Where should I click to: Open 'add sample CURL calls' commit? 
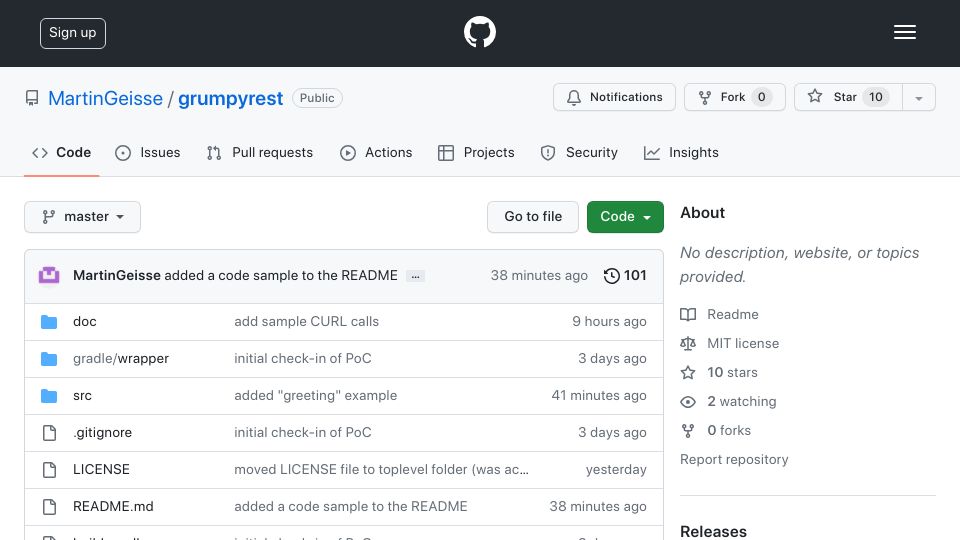pos(306,321)
